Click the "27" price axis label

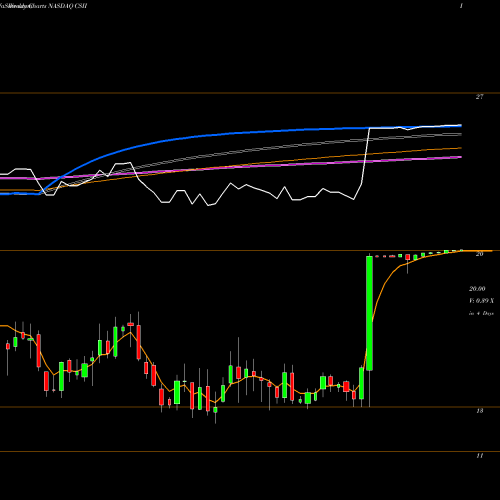[x=479, y=97]
